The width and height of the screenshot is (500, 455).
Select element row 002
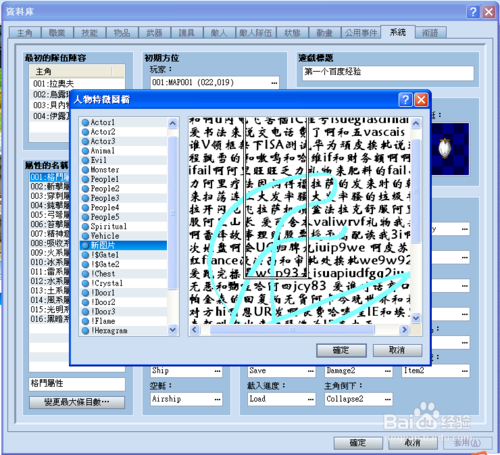click(50, 186)
